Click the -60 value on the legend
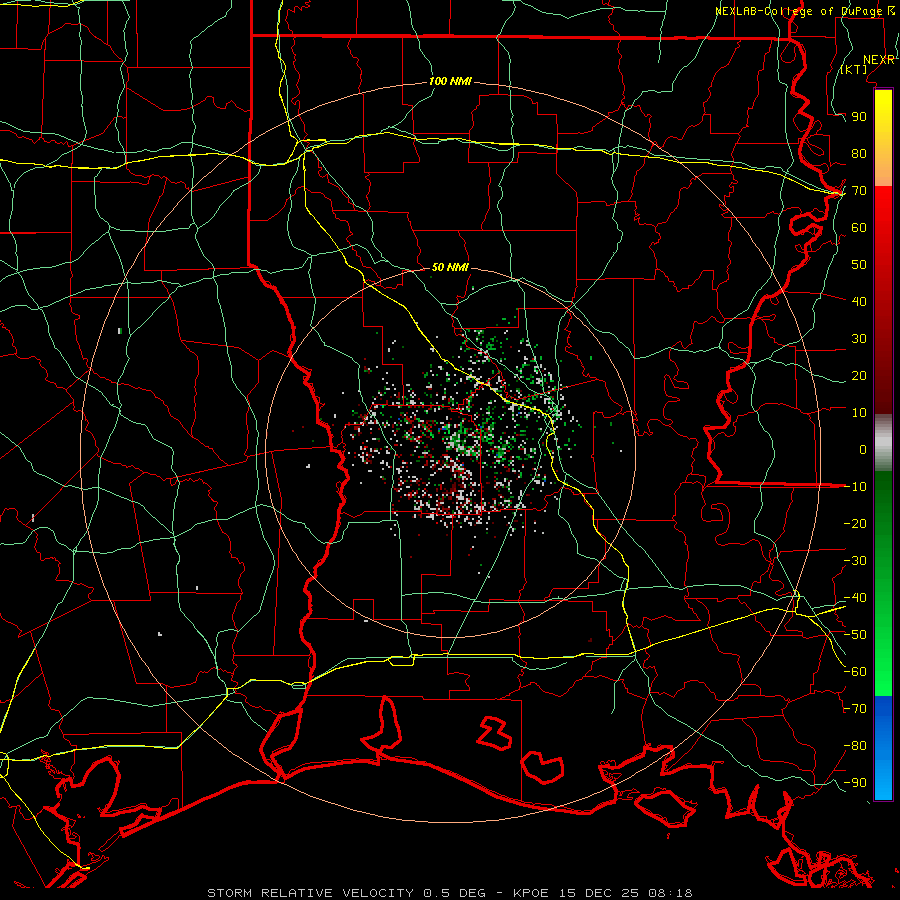Screen dimensions: 900x900 [855, 672]
